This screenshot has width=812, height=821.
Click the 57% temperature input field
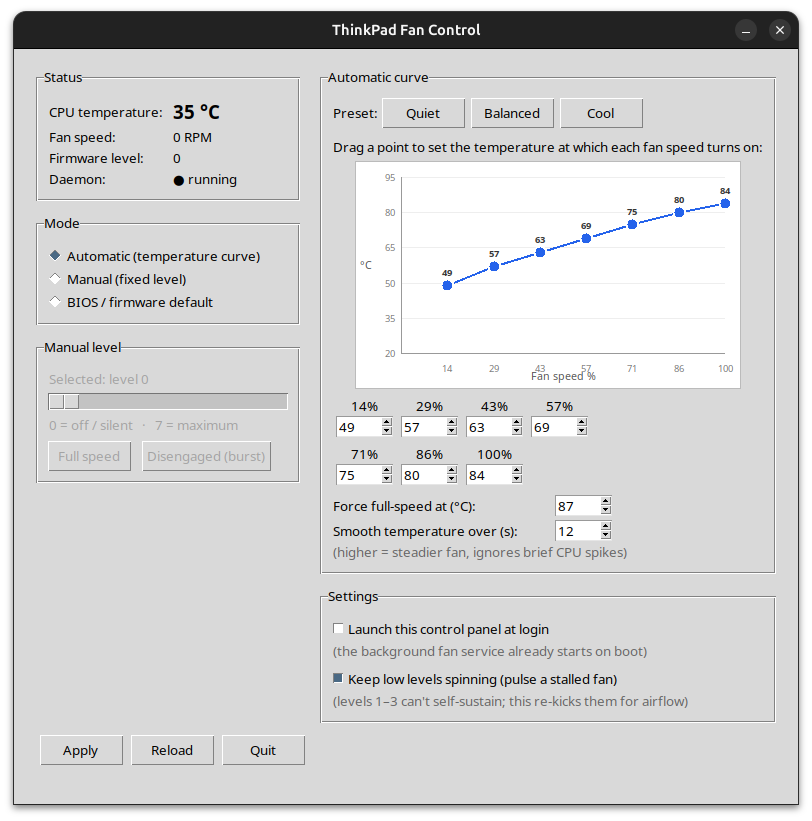click(x=553, y=427)
